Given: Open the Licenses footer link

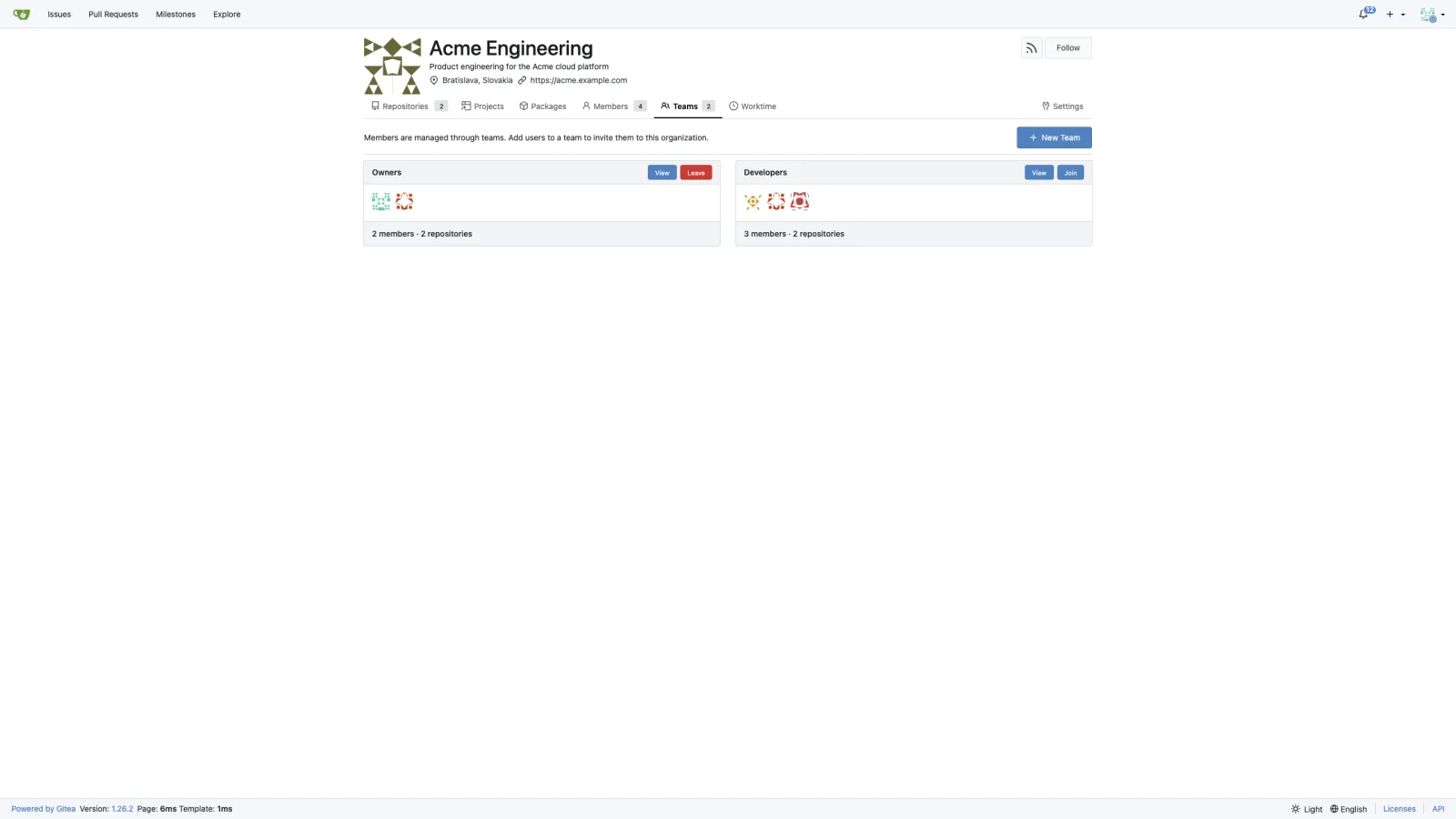Looking at the screenshot, I should pos(1400,809).
